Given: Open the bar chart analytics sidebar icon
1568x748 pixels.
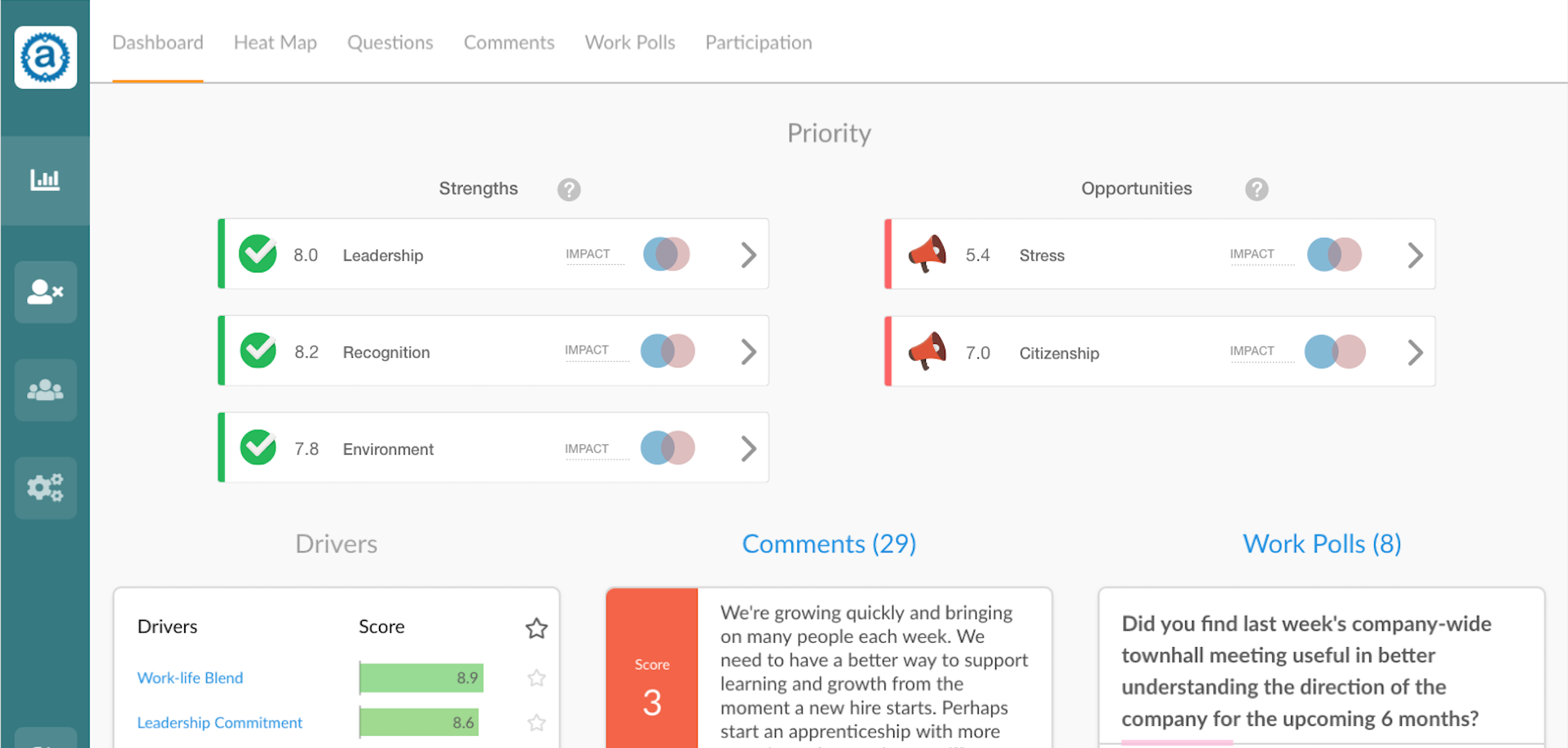Looking at the screenshot, I should [46, 179].
